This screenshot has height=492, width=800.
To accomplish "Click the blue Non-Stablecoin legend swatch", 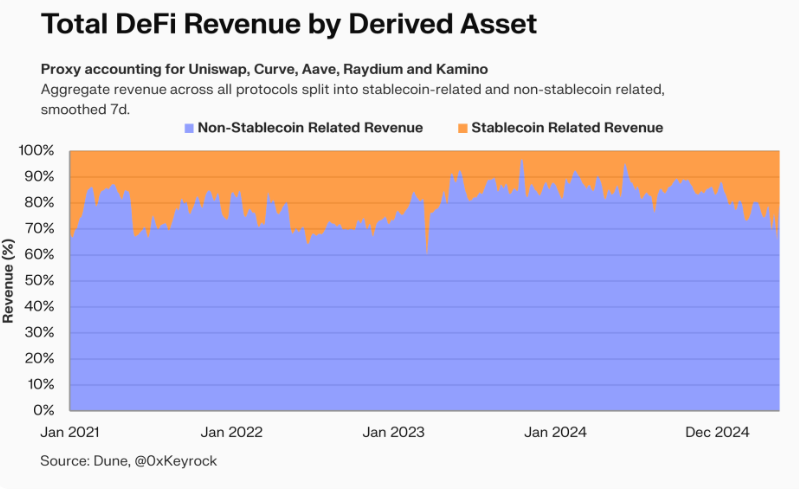I will (189, 128).
